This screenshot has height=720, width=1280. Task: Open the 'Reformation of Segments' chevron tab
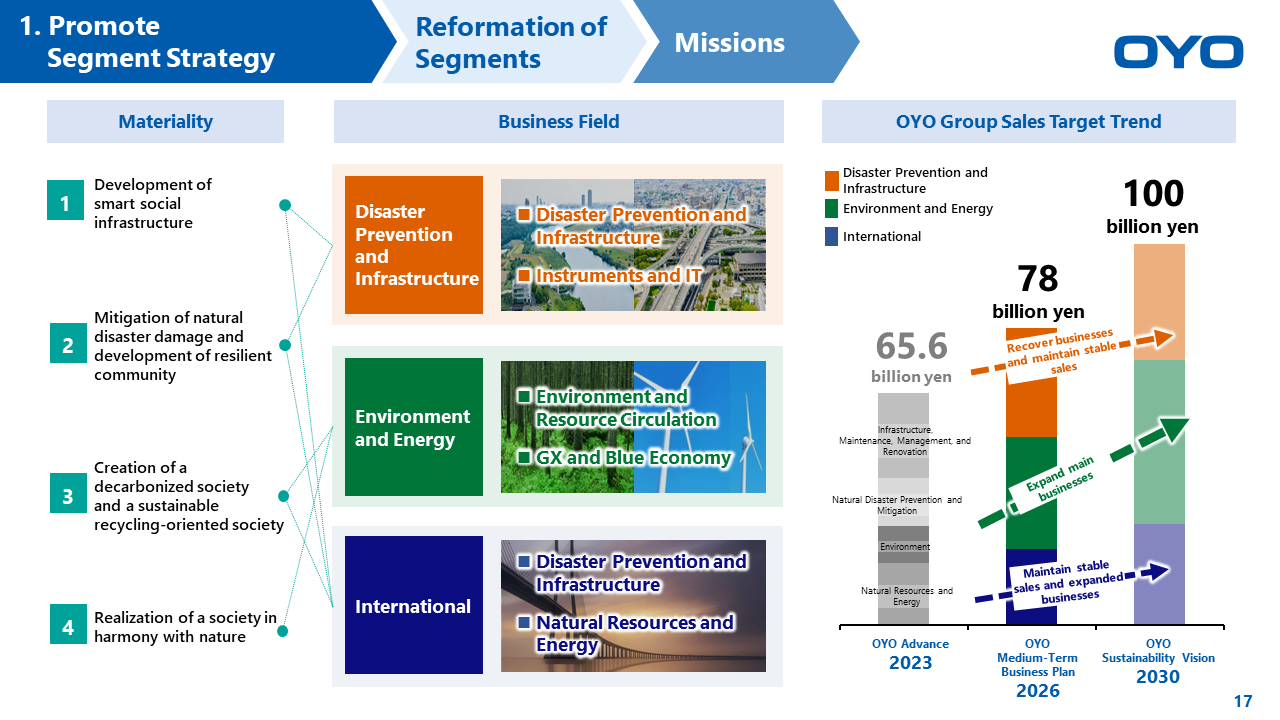click(x=510, y=42)
